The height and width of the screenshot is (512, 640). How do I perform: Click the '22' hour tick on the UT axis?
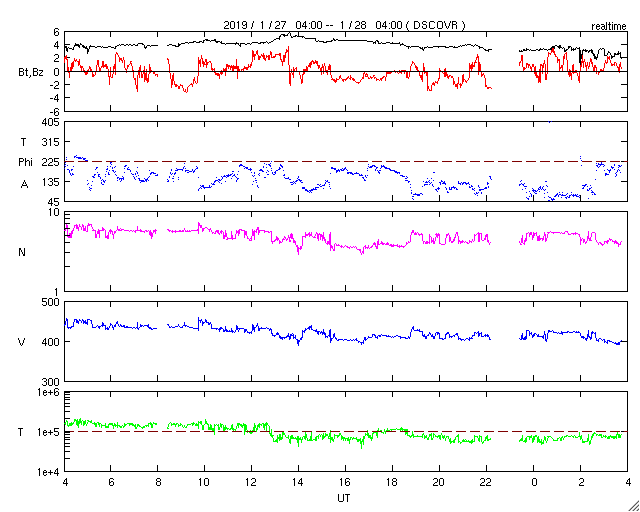pos(486,482)
